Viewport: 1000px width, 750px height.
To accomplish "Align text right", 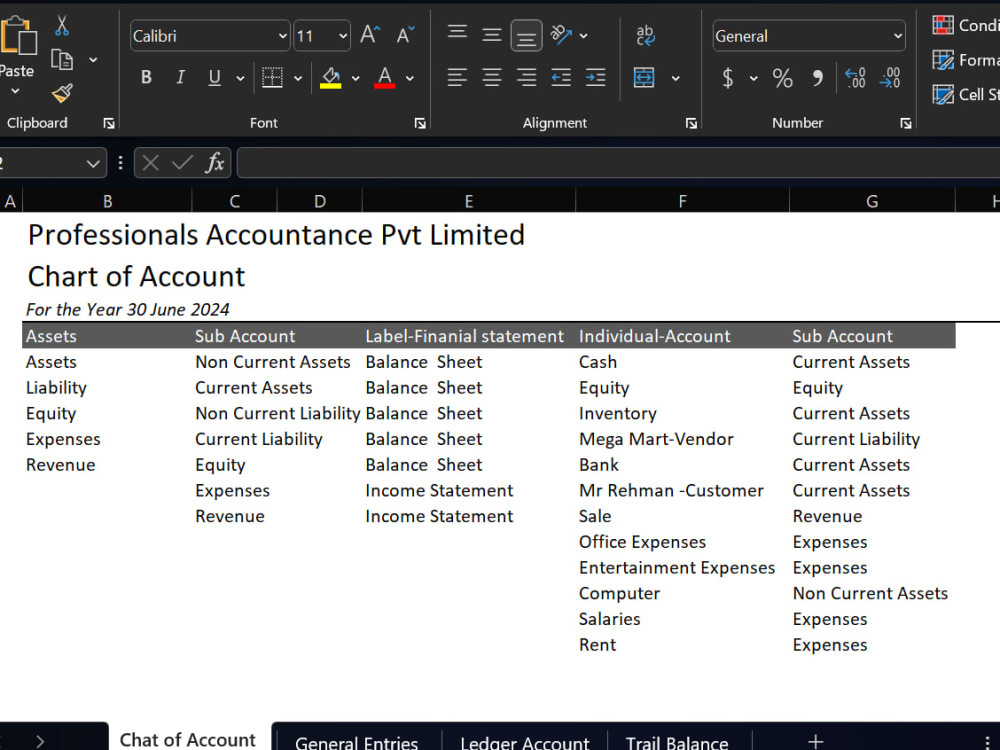I will coord(526,77).
